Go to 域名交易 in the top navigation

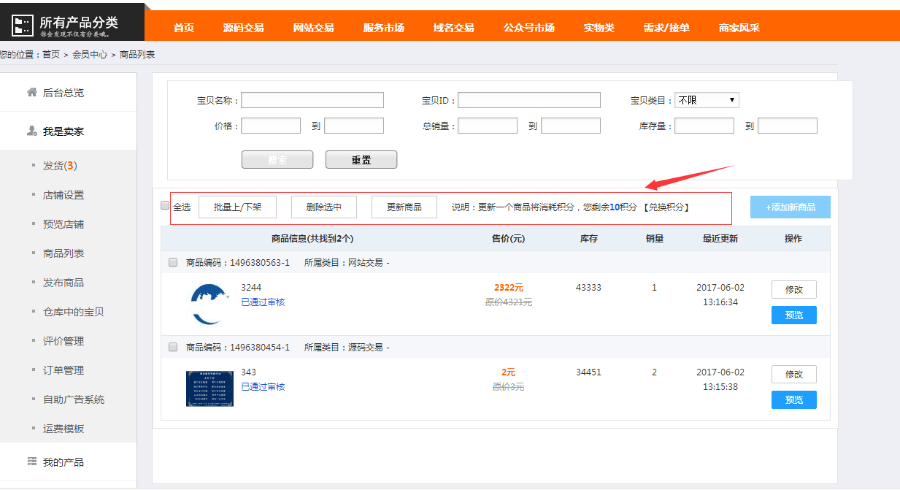453,27
